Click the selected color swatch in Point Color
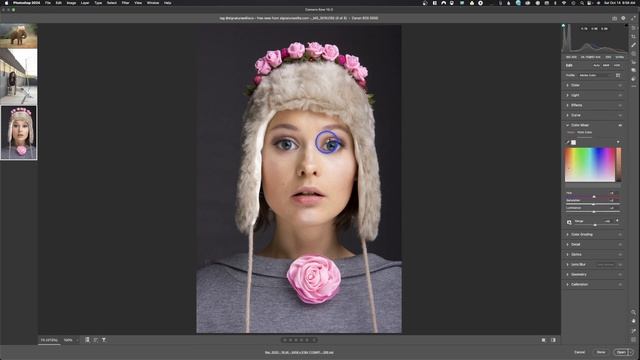 coord(573,142)
